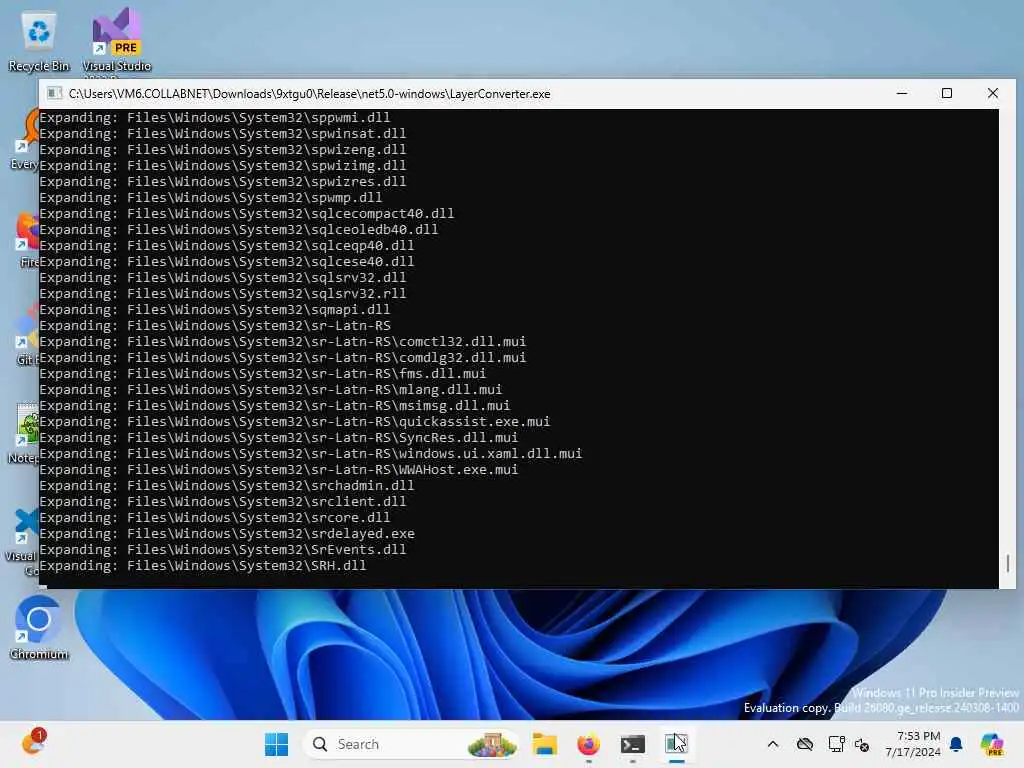Maximize the LayerConverter console window
The width and height of the screenshot is (1024, 768).
(947, 93)
